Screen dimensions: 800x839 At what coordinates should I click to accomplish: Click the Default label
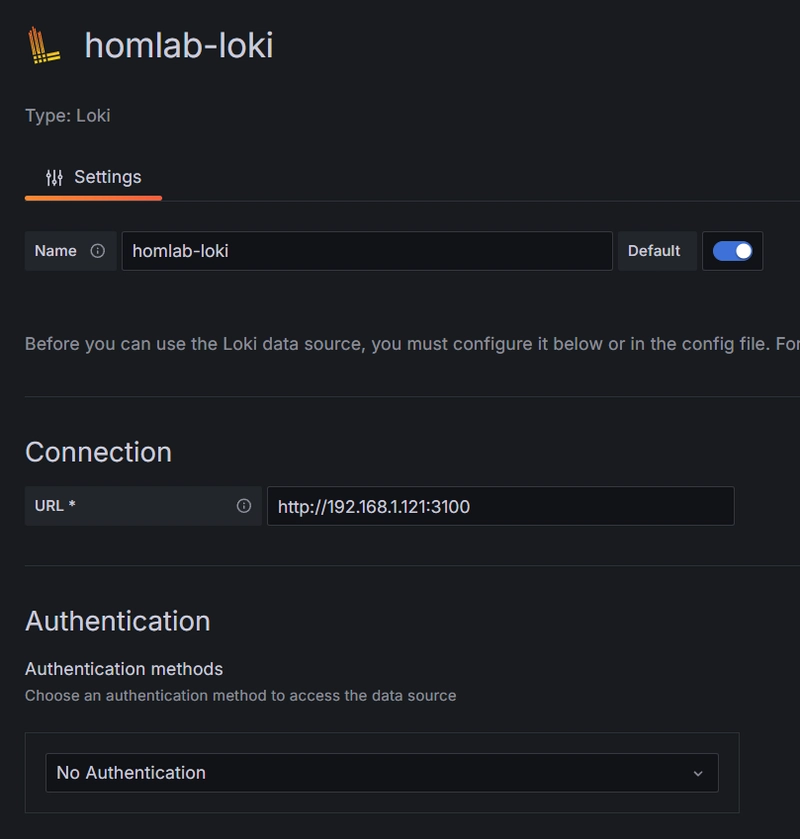pyautogui.click(x=654, y=251)
